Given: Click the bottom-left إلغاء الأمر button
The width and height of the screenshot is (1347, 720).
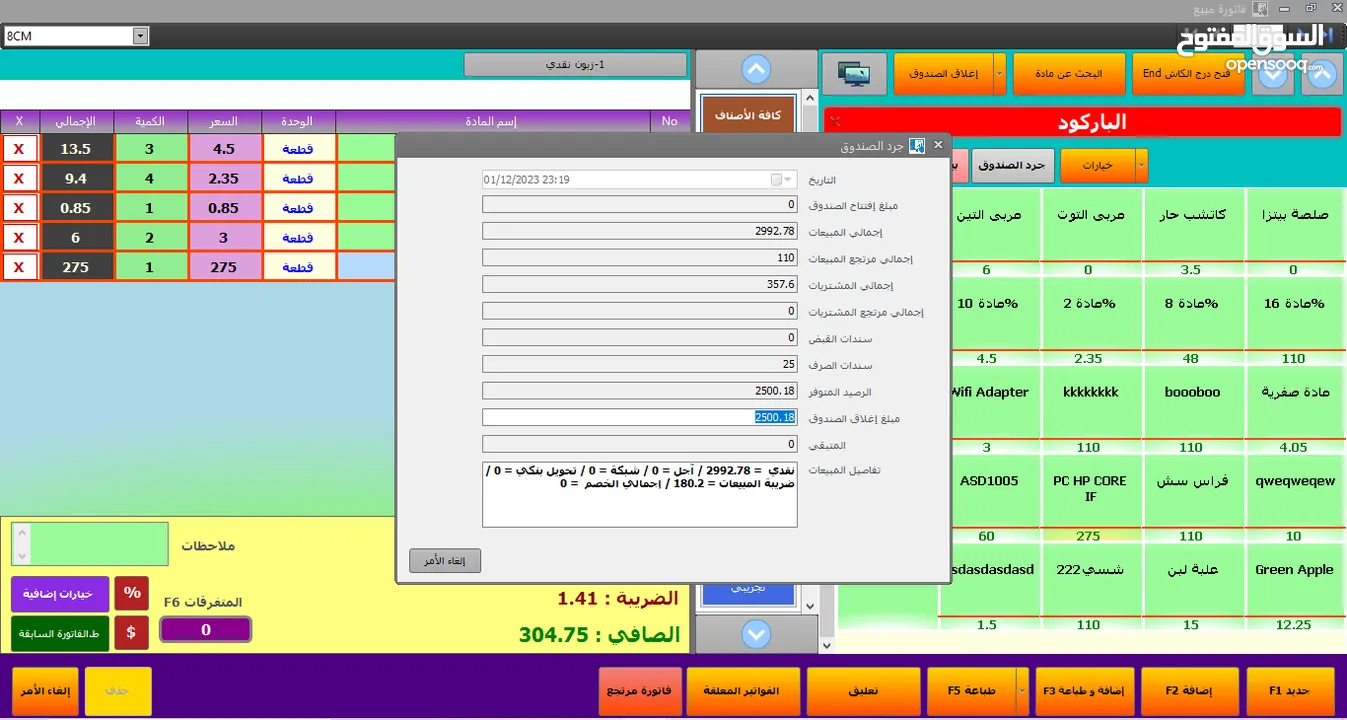Looking at the screenshot, I should point(45,691).
